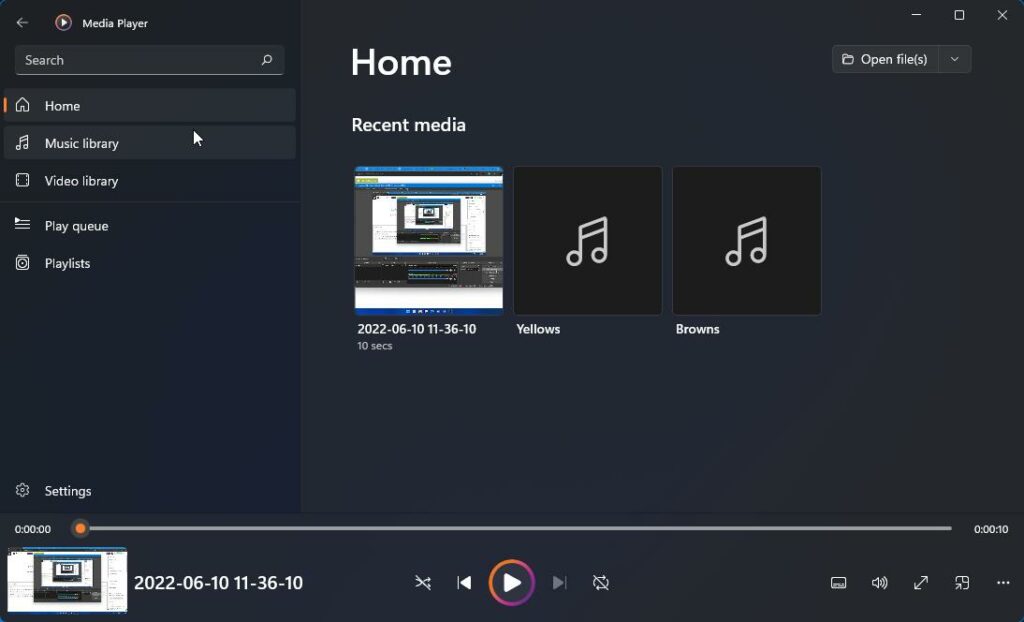Open more playback options
This screenshot has width=1024, height=622.
[1003, 582]
